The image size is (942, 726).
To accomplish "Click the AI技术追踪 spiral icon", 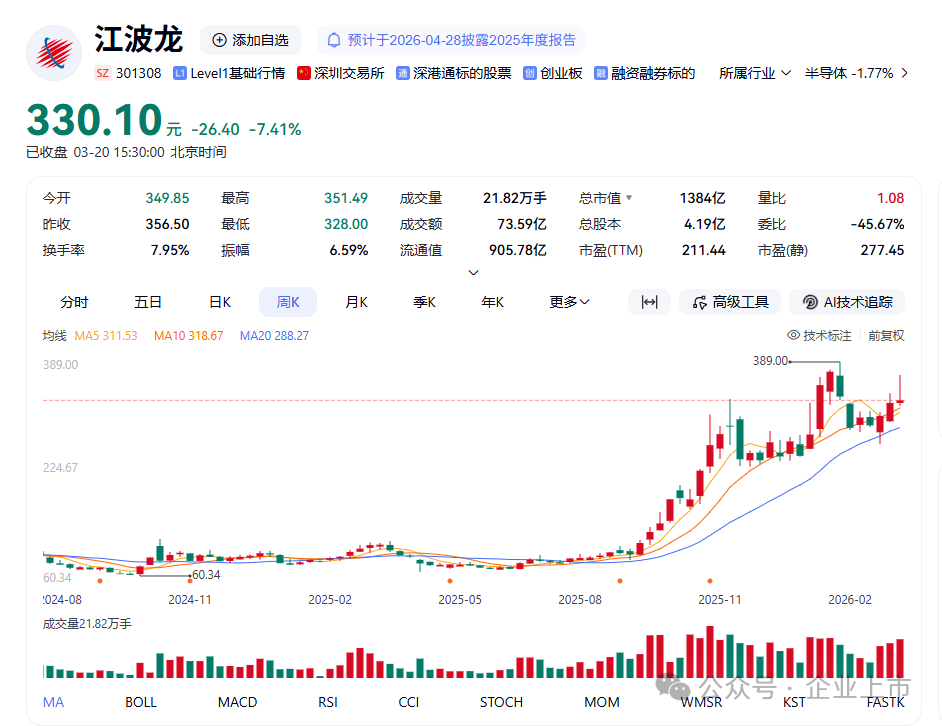I will pos(810,302).
